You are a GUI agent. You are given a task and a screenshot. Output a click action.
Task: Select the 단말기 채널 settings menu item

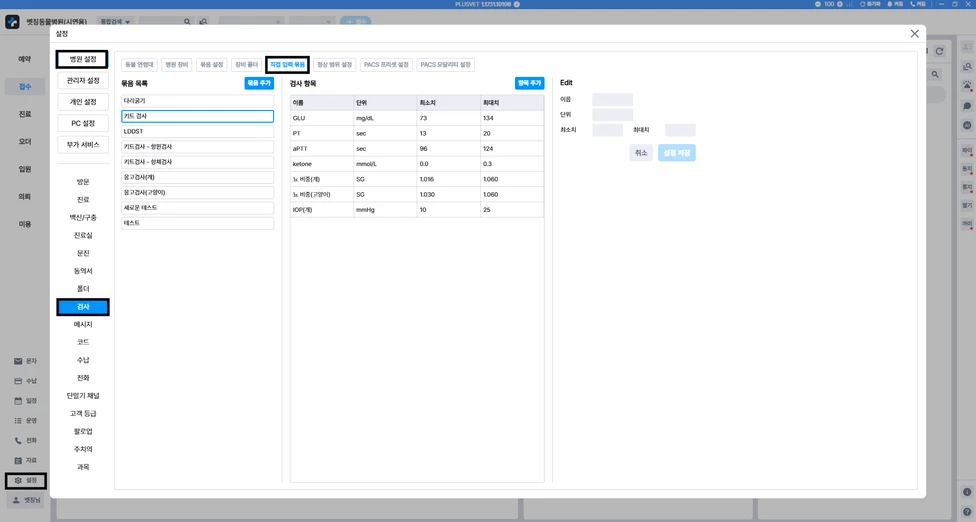tap(83, 396)
